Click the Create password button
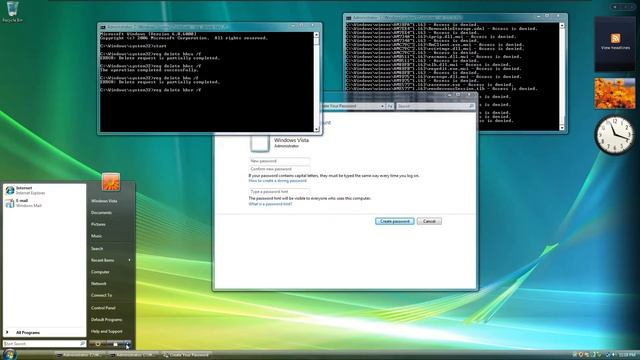 coord(395,221)
